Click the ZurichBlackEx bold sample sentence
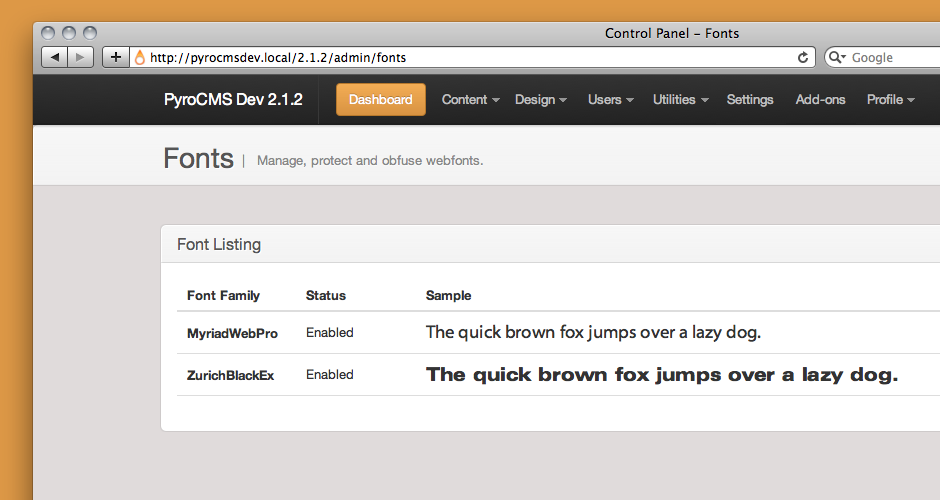940x500 pixels. coord(662,375)
